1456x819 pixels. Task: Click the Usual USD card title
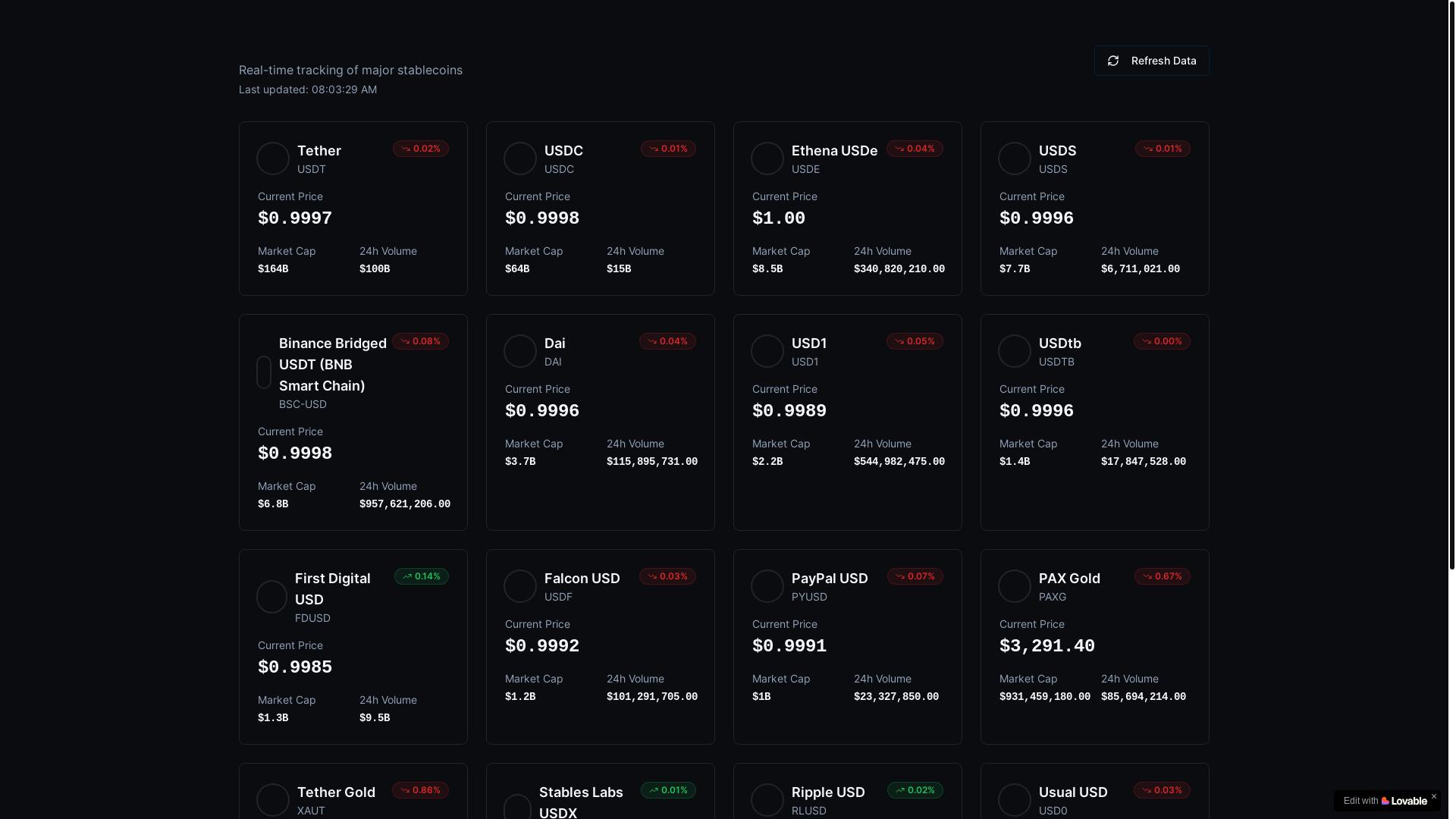pos(1073,792)
